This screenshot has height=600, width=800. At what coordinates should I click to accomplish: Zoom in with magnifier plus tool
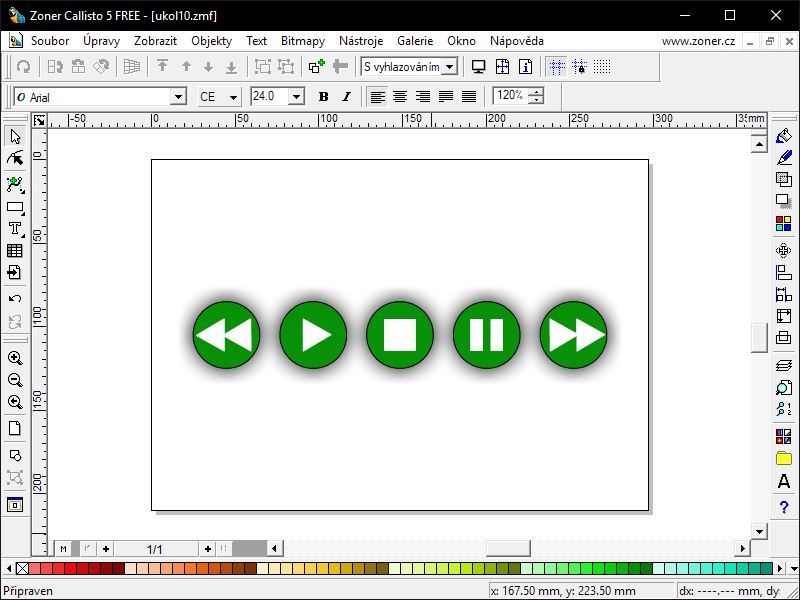coord(15,358)
